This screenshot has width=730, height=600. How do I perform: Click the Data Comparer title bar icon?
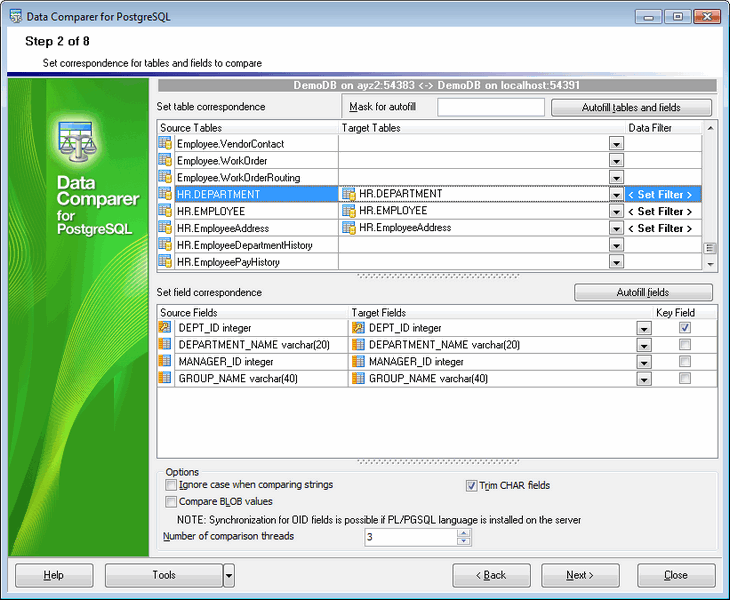click(x=16, y=16)
